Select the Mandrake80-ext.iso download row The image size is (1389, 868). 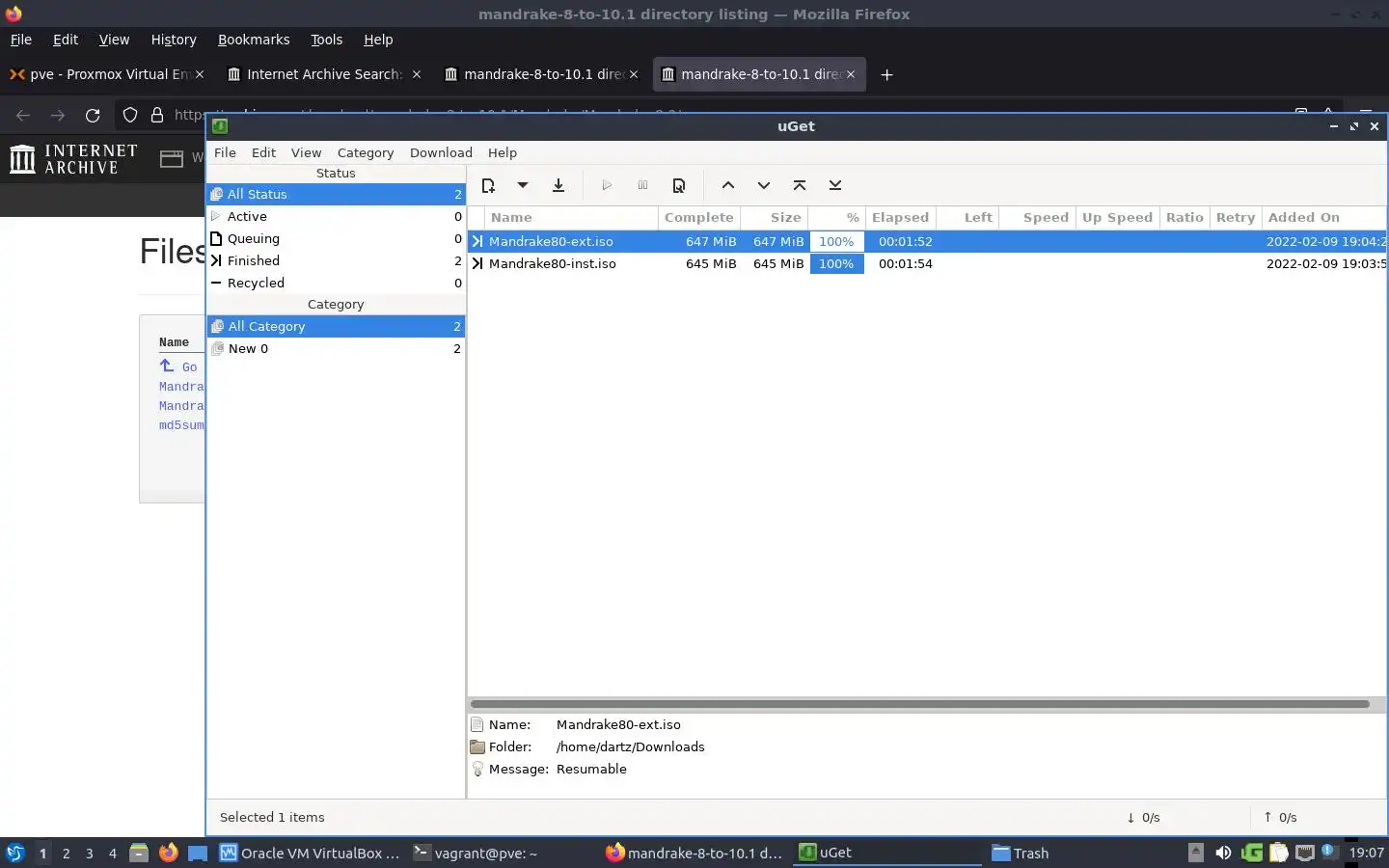927,241
